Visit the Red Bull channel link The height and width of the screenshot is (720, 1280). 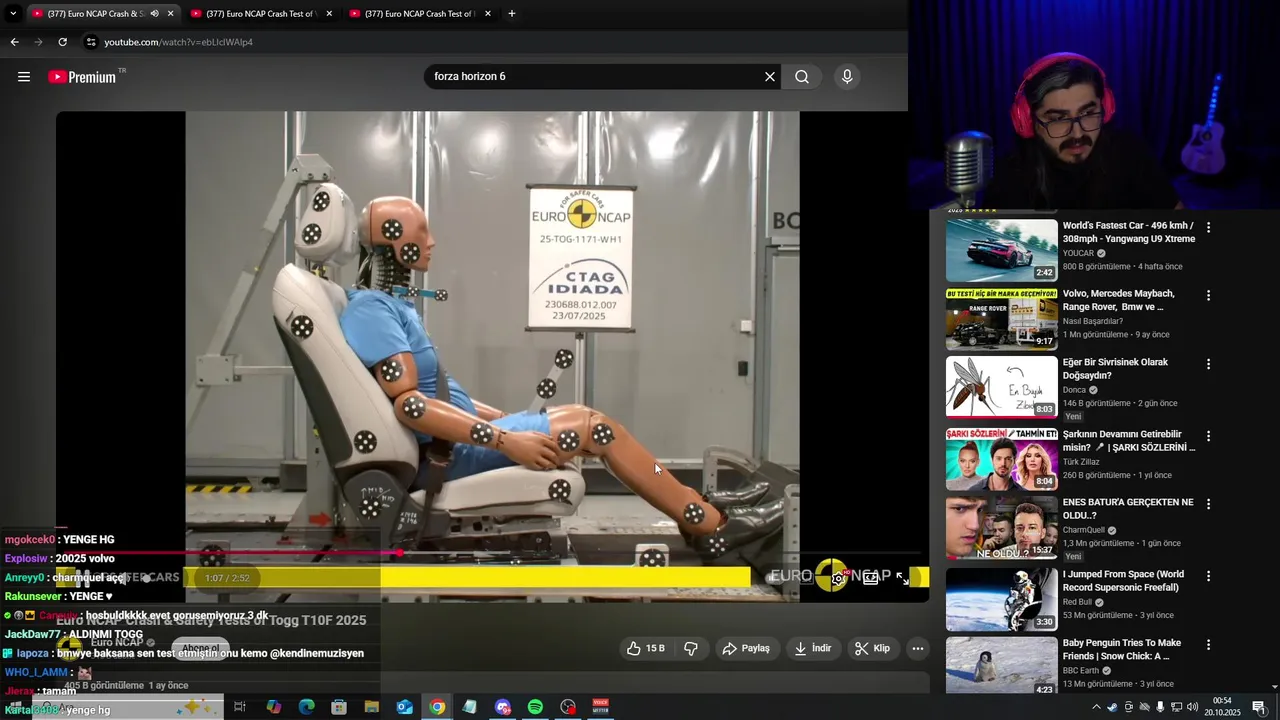[1077, 602]
